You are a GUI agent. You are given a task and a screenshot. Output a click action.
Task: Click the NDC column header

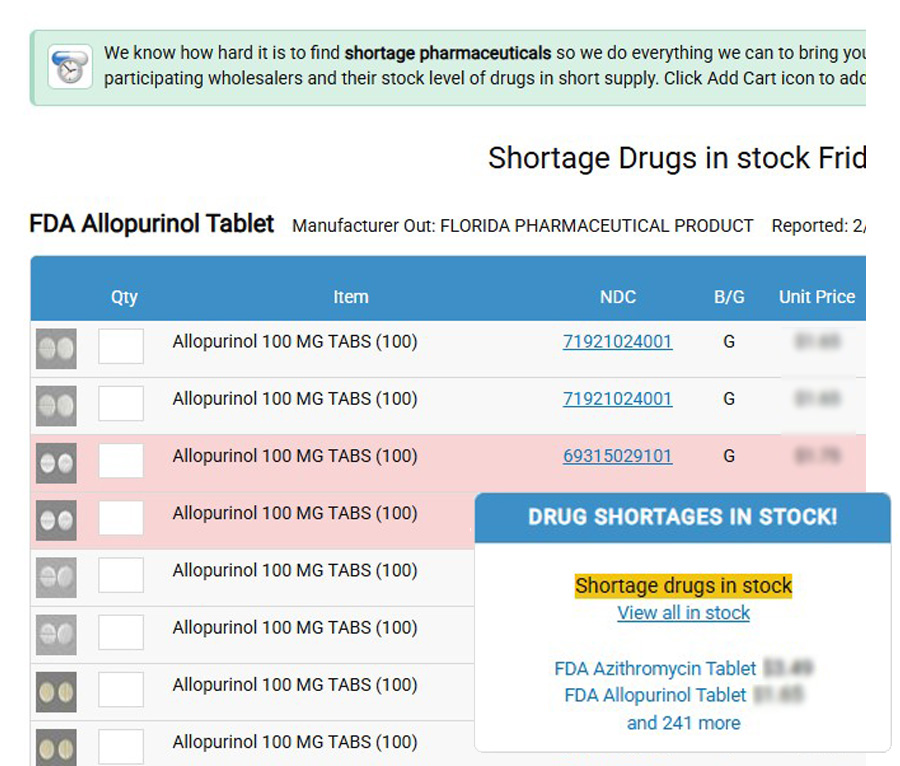[617, 297]
